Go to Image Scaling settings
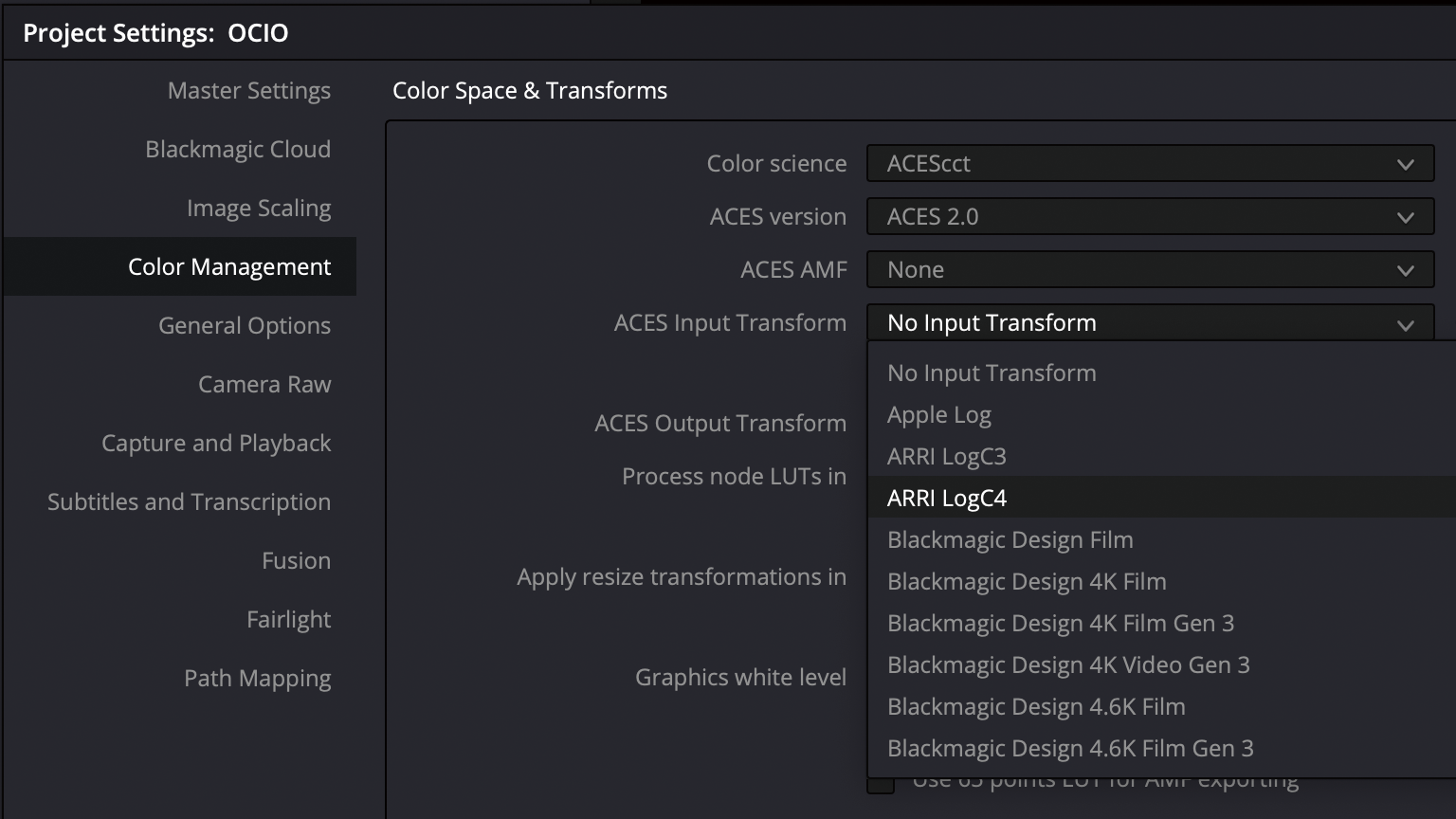Viewport: 1456px width, 819px height. click(258, 208)
